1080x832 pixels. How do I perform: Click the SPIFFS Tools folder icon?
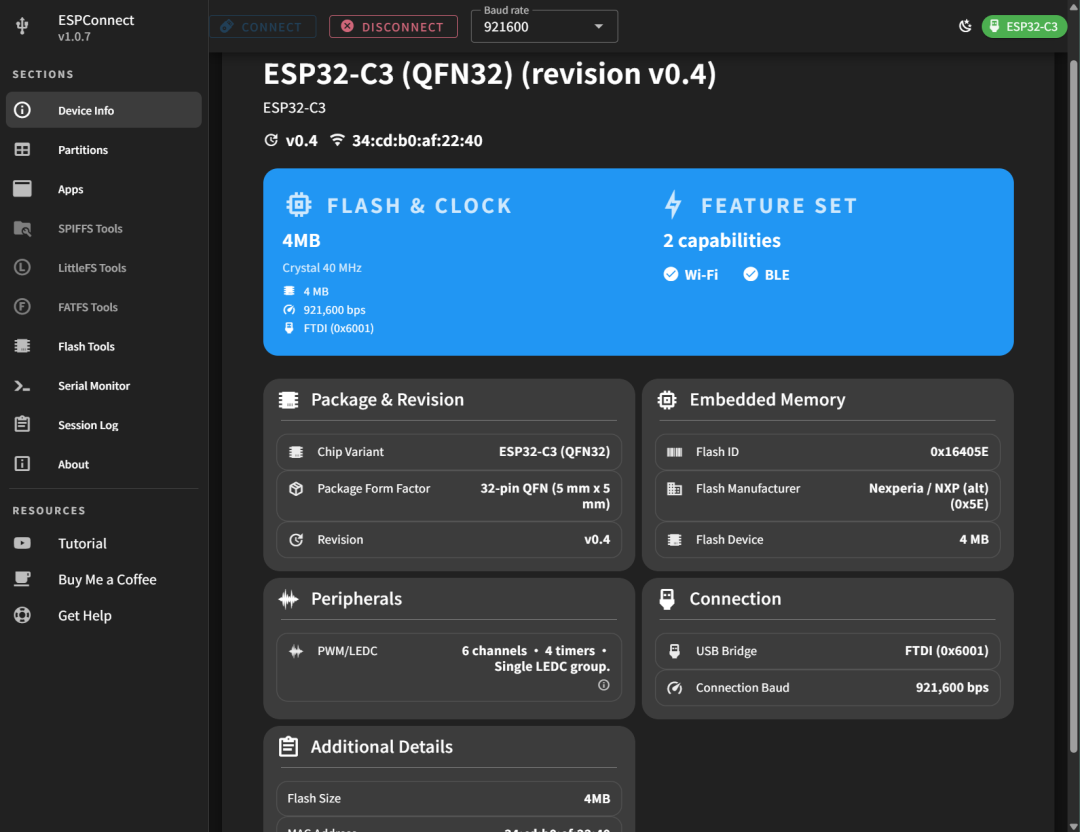coord(23,229)
